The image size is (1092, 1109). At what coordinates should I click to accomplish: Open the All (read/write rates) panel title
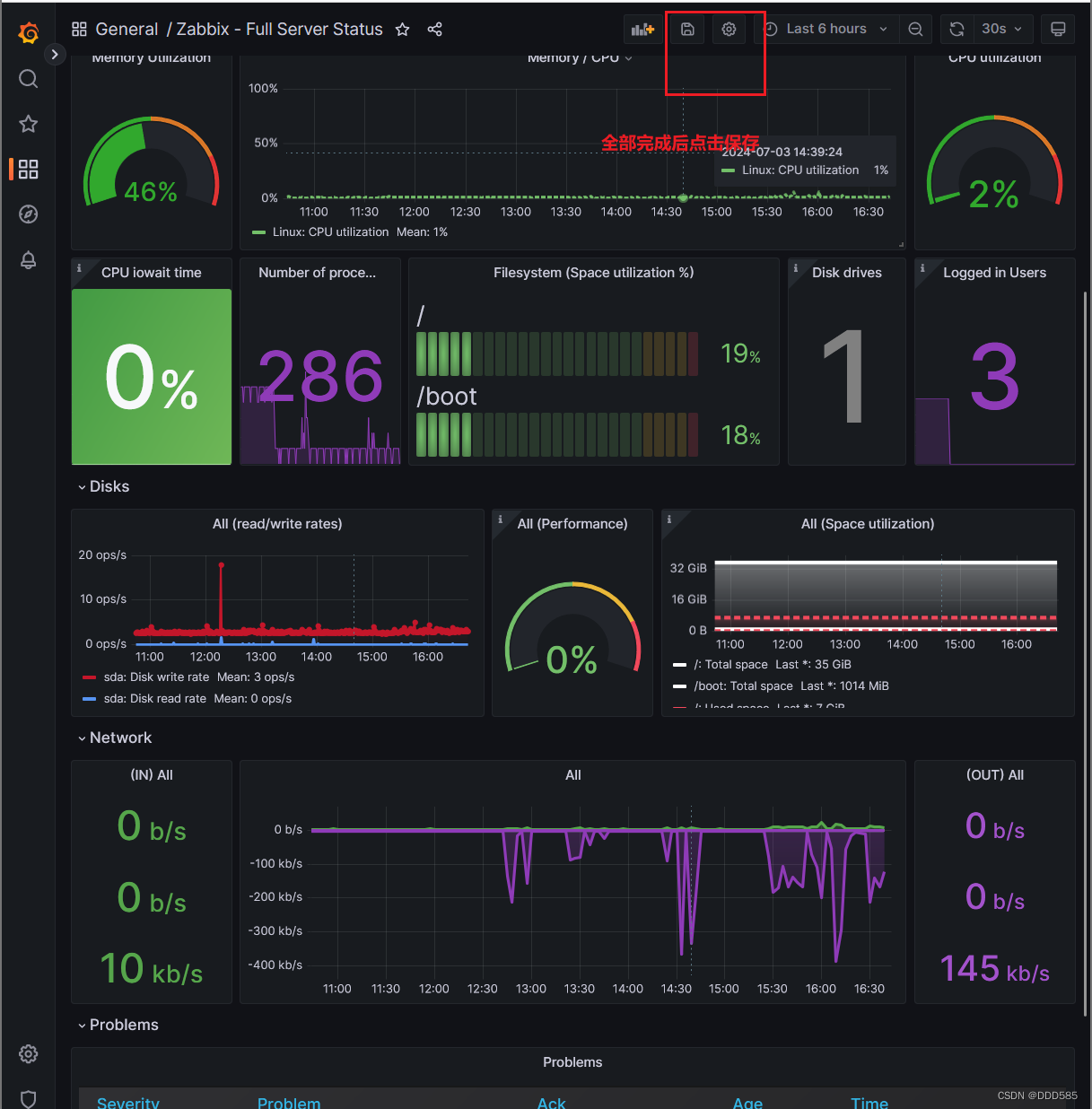click(277, 524)
